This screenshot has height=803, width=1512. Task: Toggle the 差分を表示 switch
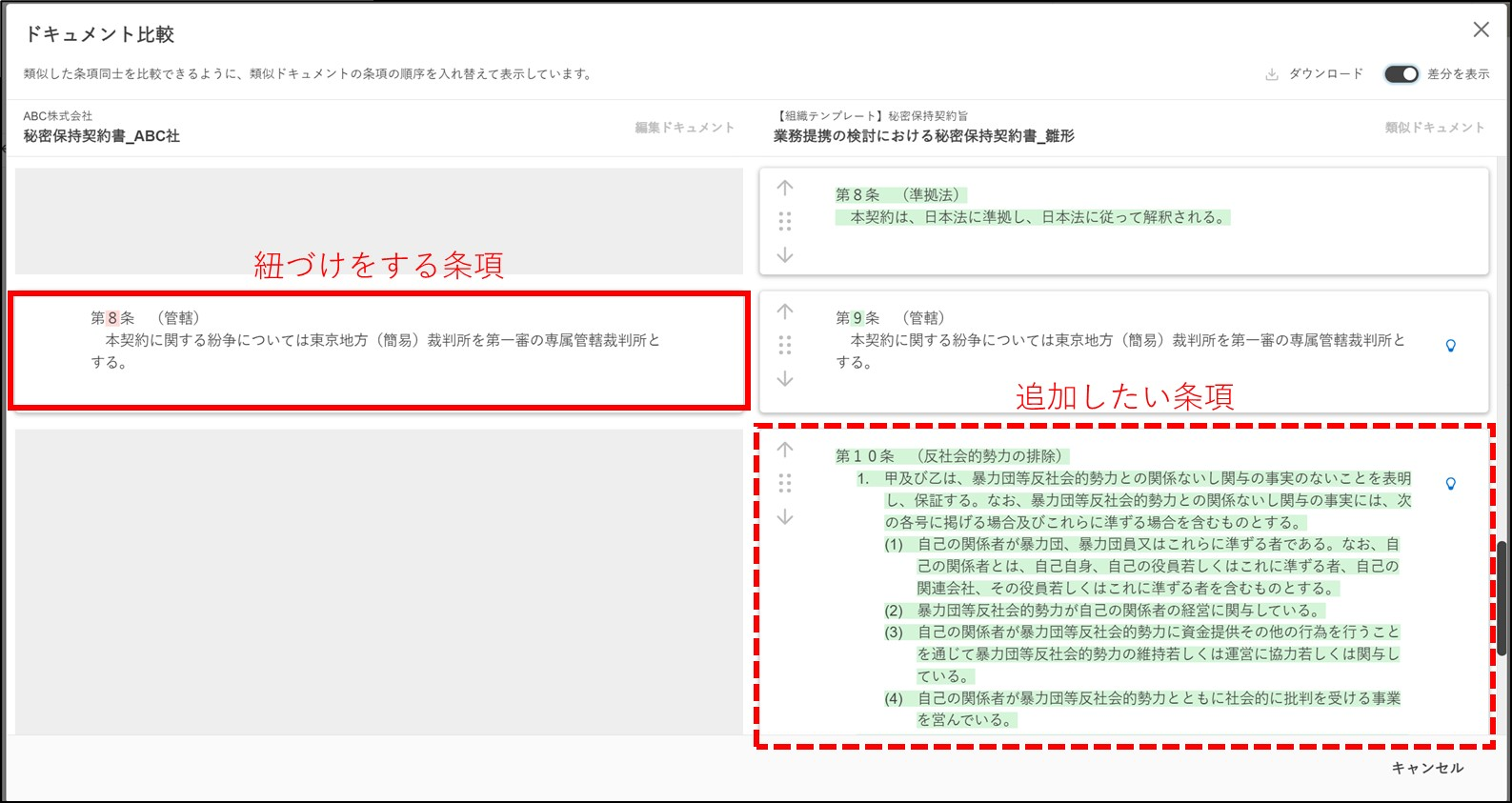pos(1401,74)
